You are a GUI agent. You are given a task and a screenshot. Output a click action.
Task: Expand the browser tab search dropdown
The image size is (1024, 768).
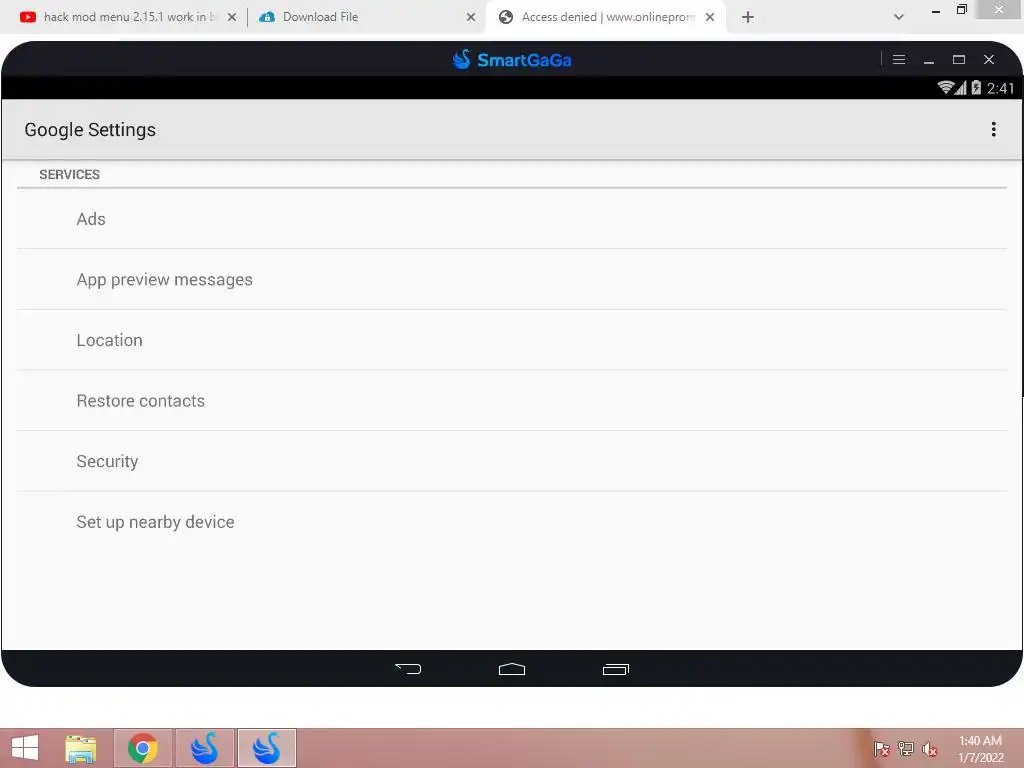(x=899, y=17)
